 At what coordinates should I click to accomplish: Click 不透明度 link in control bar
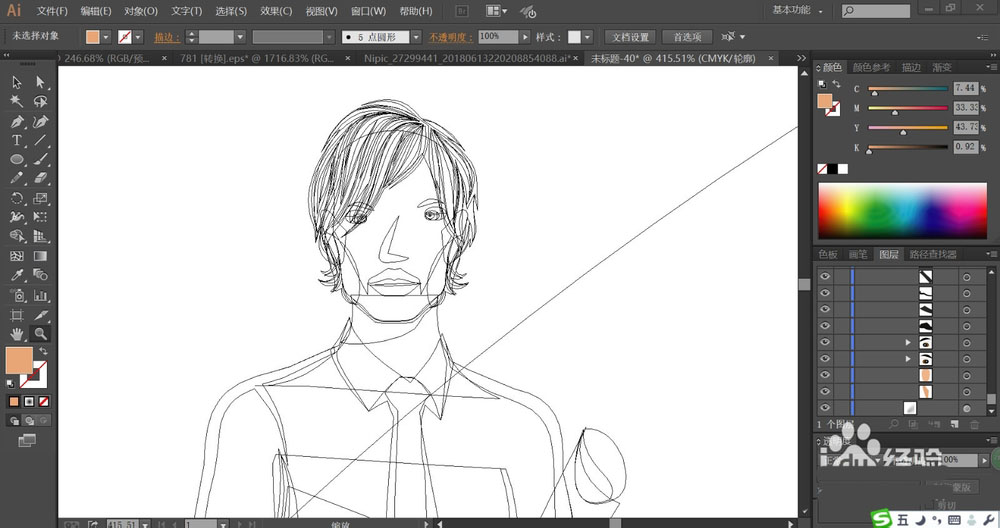tap(450, 37)
